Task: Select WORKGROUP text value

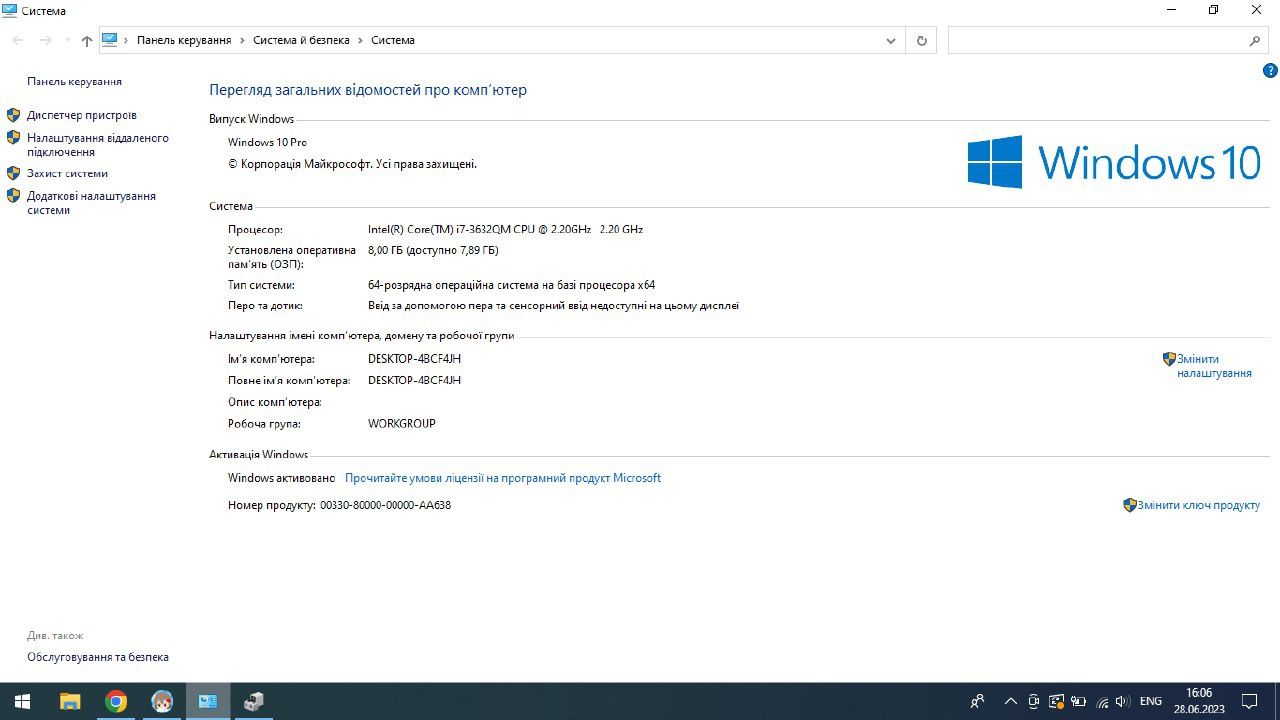Action: [402, 424]
